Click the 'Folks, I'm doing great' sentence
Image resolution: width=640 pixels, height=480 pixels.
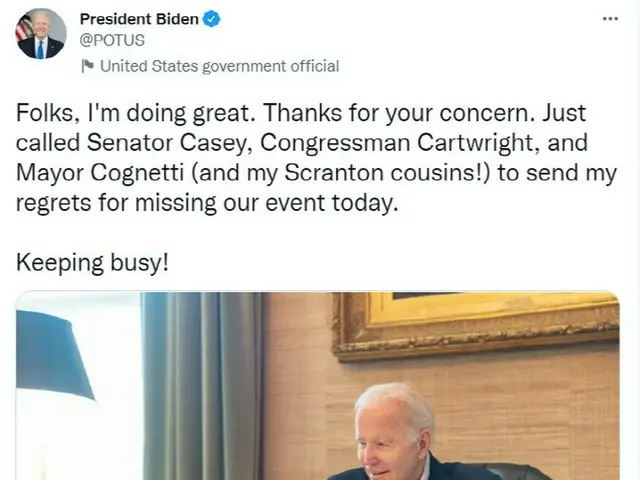[x=136, y=113]
